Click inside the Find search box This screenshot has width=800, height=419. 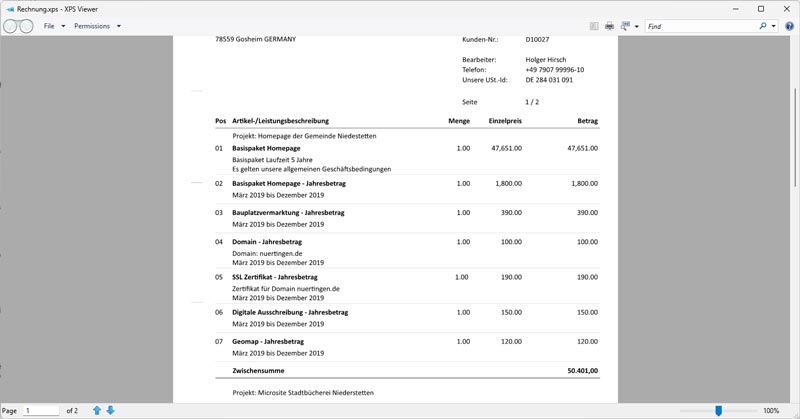[700, 26]
